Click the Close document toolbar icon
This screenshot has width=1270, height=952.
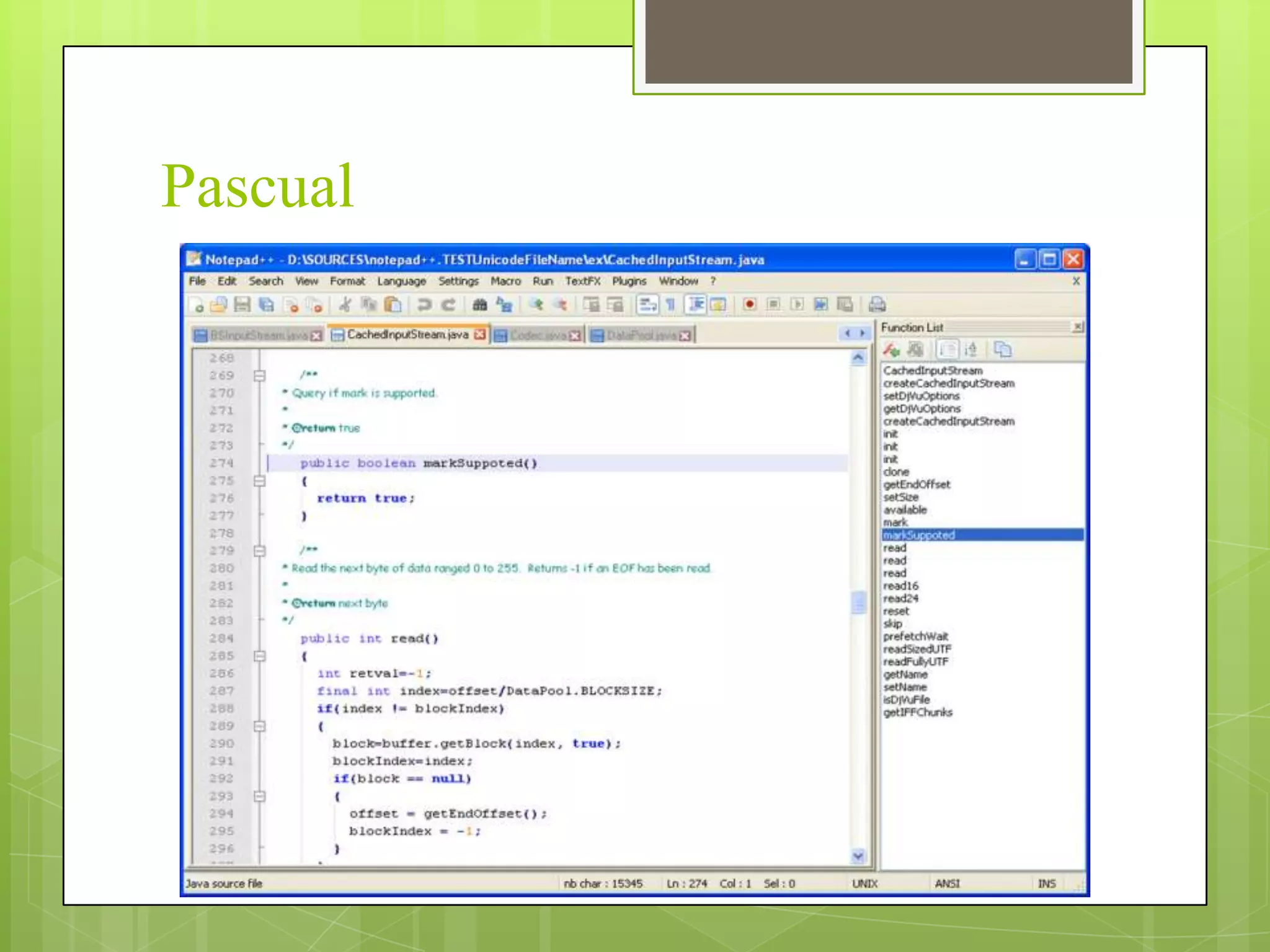coord(291,304)
